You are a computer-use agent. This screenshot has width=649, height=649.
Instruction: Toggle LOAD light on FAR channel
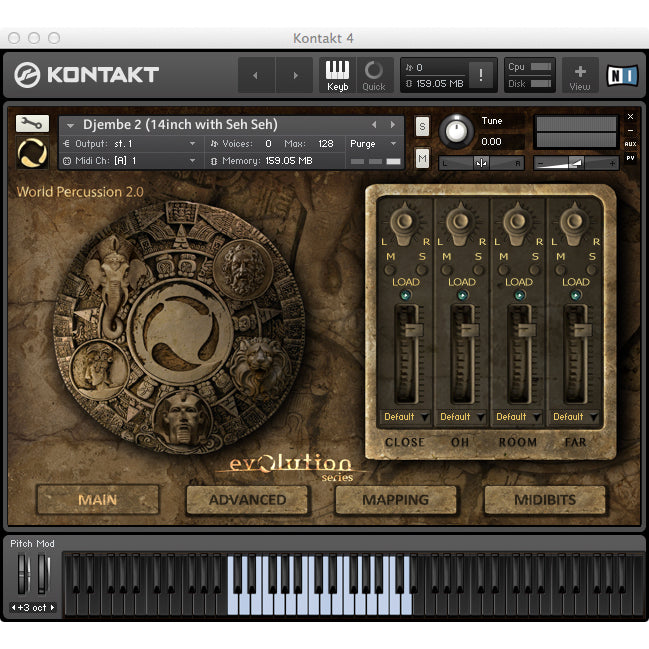click(576, 295)
